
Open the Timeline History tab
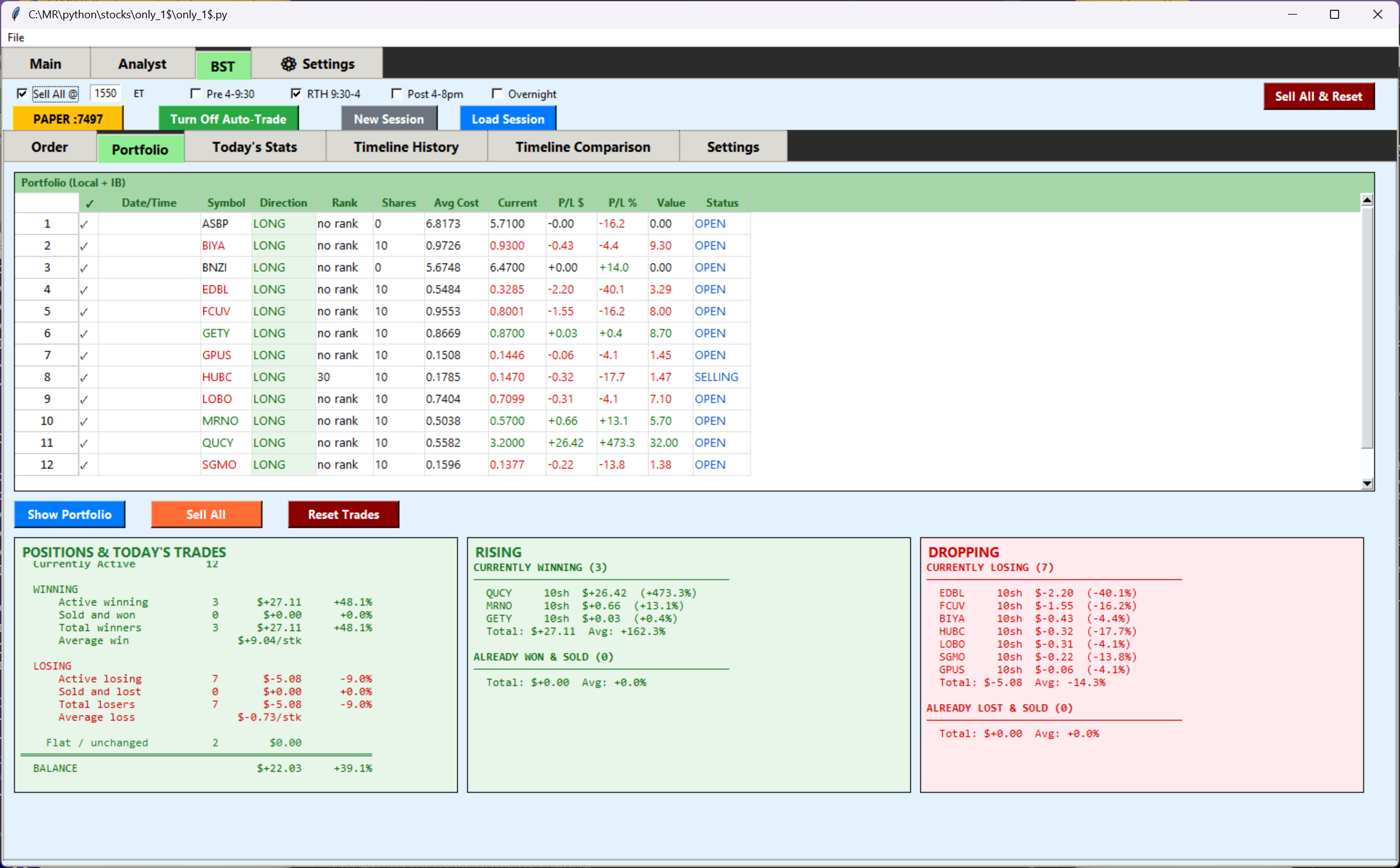click(406, 147)
